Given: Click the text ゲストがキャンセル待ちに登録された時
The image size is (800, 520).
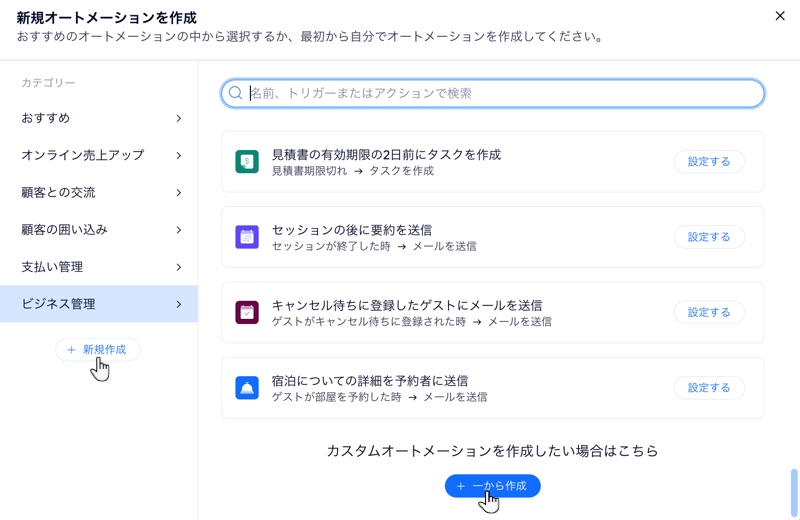Looking at the screenshot, I should pos(368,322).
